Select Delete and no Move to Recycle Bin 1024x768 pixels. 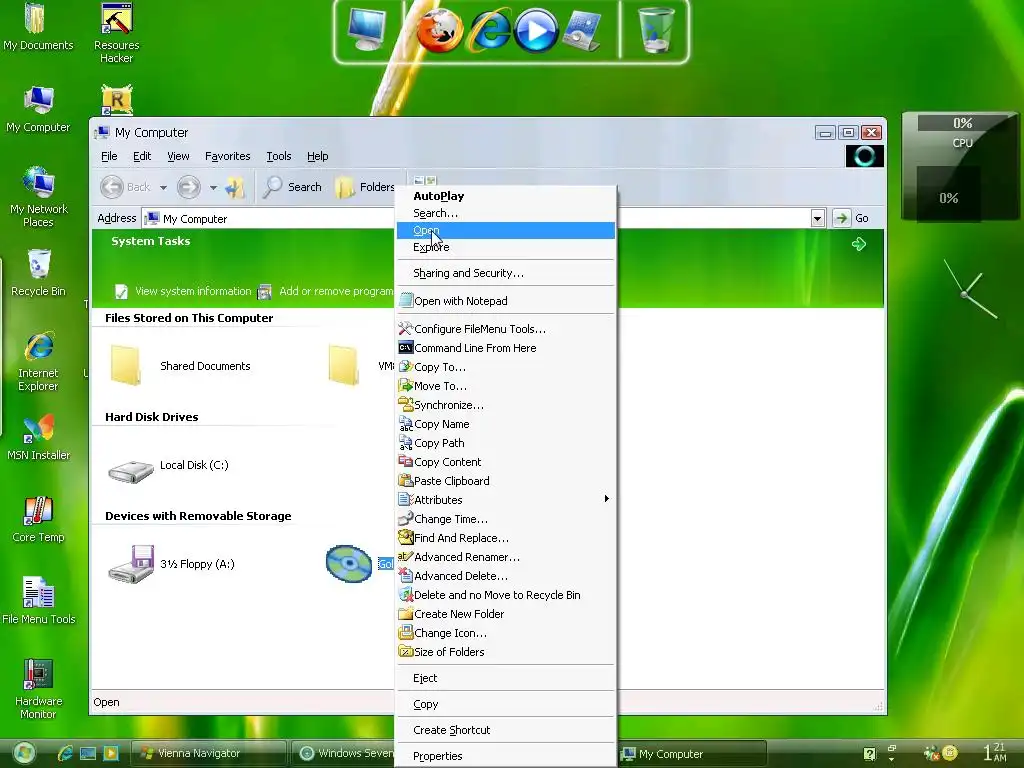tap(505, 595)
